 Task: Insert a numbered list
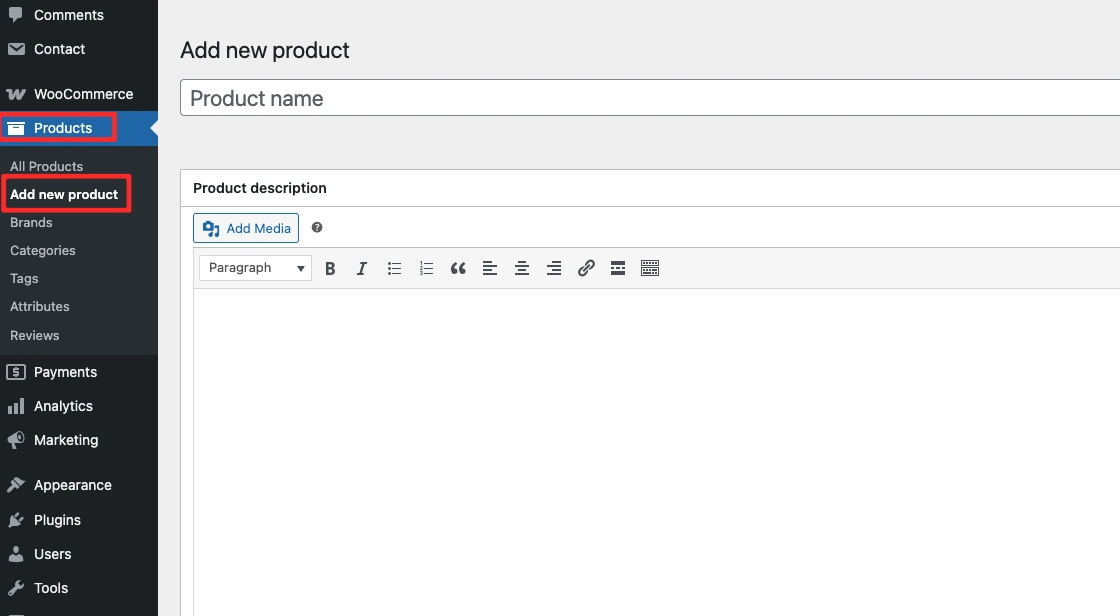(x=426, y=268)
